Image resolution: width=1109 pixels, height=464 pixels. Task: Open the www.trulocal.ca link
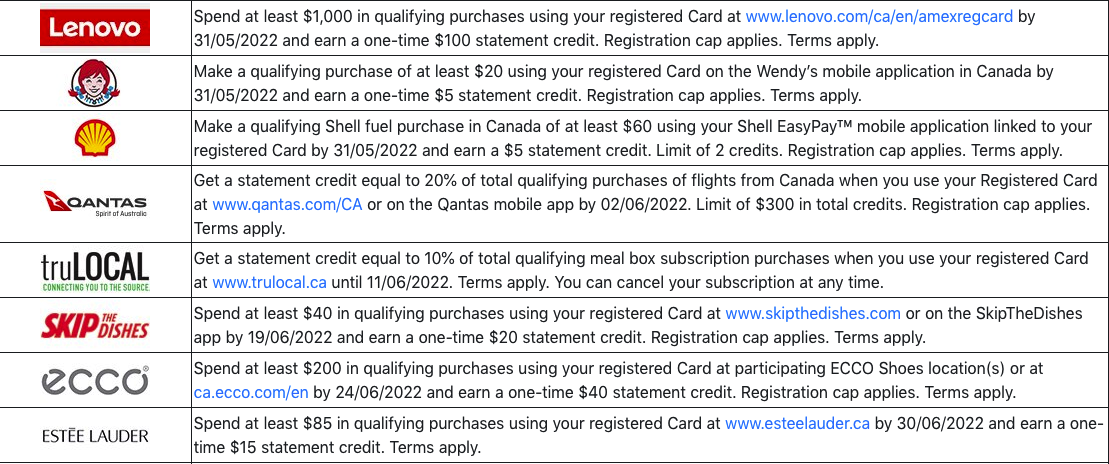click(x=269, y=283)
